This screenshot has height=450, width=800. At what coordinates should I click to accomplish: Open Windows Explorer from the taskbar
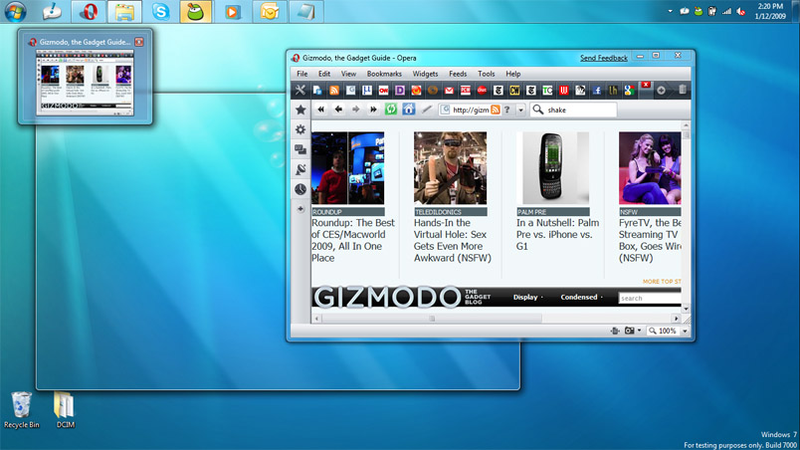(x=124, y=11)
